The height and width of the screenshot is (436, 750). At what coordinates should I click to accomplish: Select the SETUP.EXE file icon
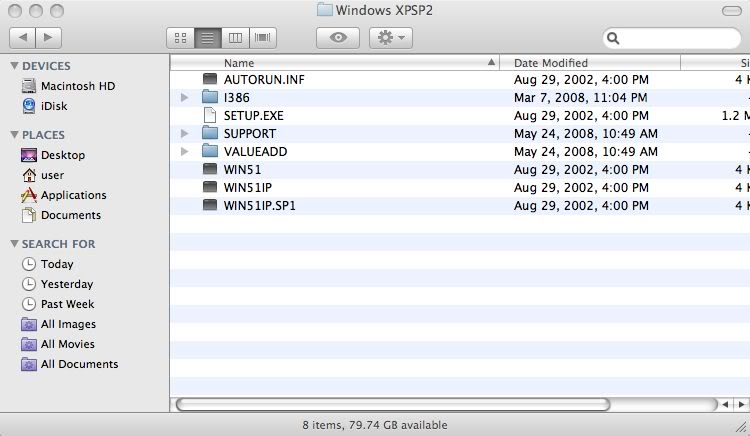point(210,115)
